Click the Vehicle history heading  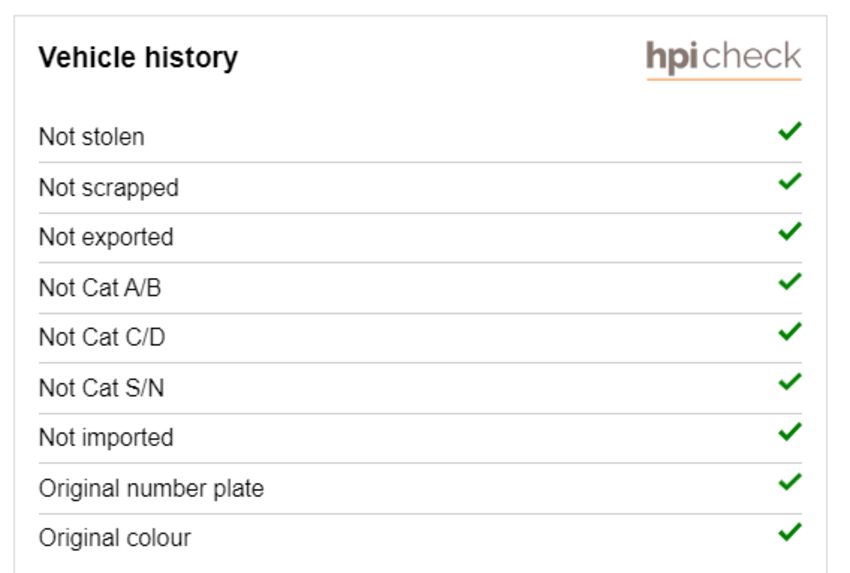point(138,57)
